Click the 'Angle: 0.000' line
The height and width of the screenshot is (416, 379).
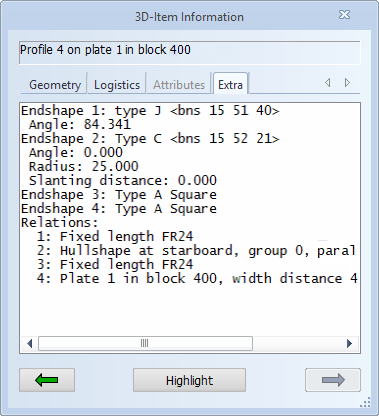click(x=76, y=153)
